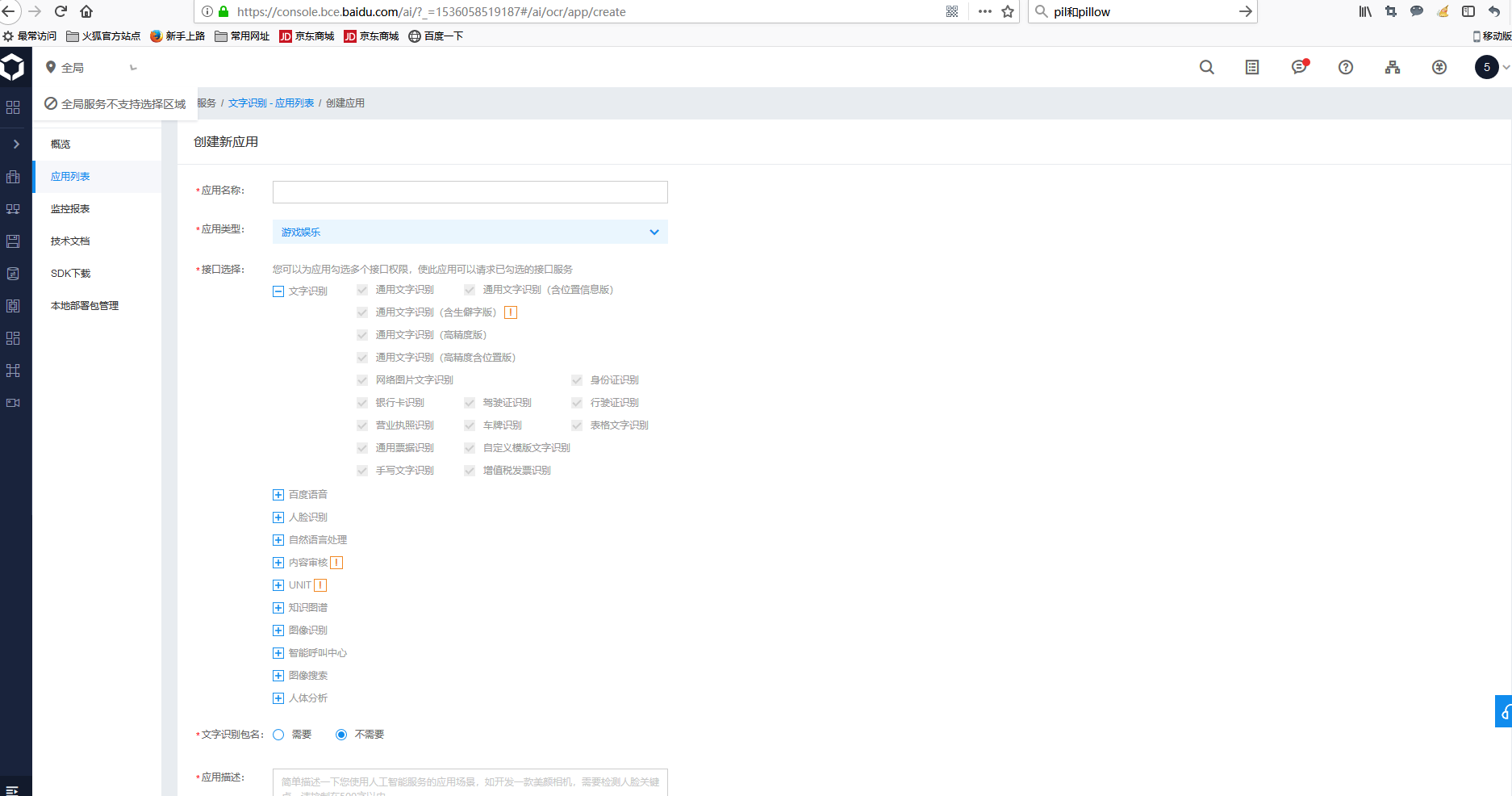Click orange info icon beside 含生僻字版
Image resolution: width=1512 pixels, height=796 pixels.
point(511,312)
